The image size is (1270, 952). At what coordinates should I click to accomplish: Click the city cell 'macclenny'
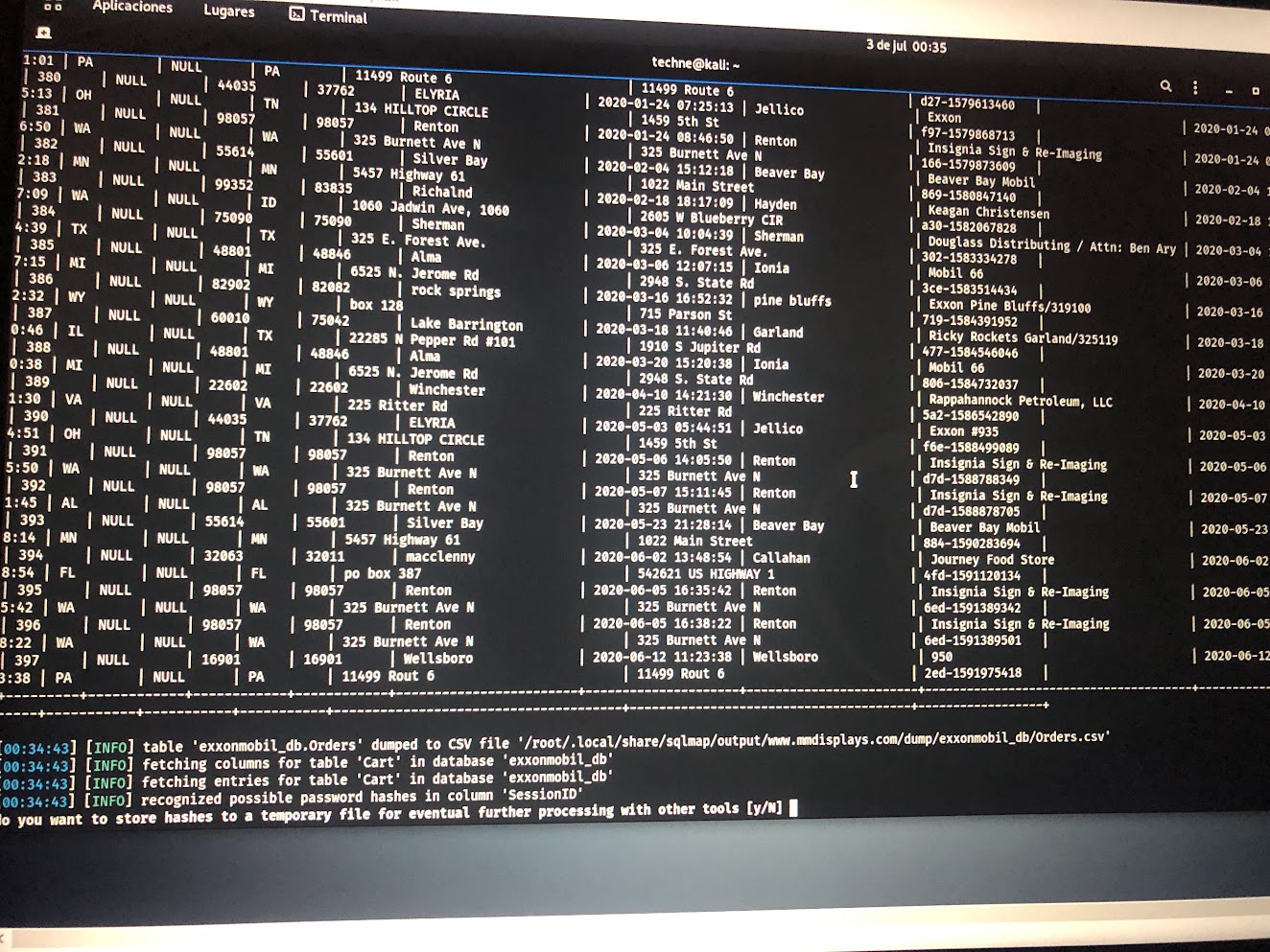tap(440, 556)
